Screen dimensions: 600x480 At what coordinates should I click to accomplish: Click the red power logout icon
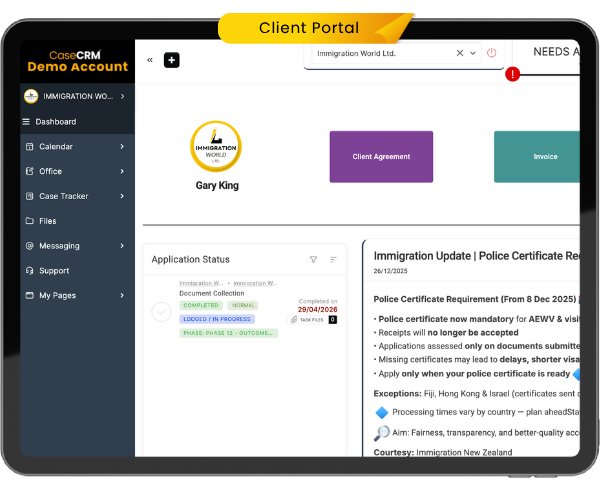click(491, 53)
